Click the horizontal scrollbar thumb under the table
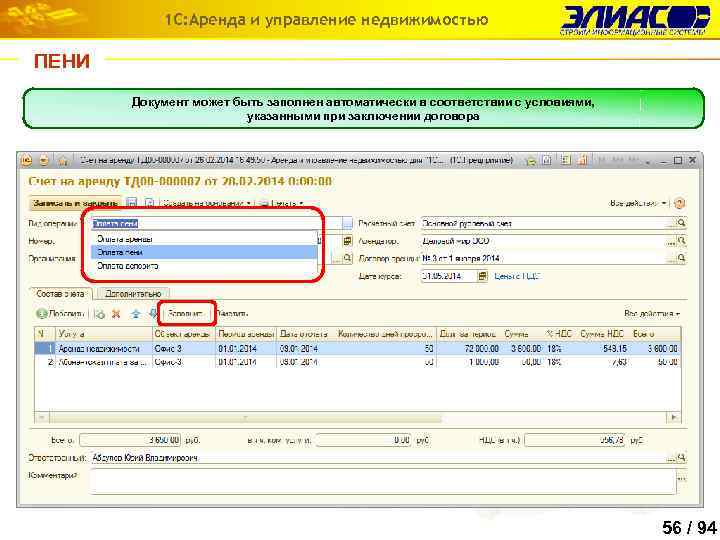 [x=245, y=418]
